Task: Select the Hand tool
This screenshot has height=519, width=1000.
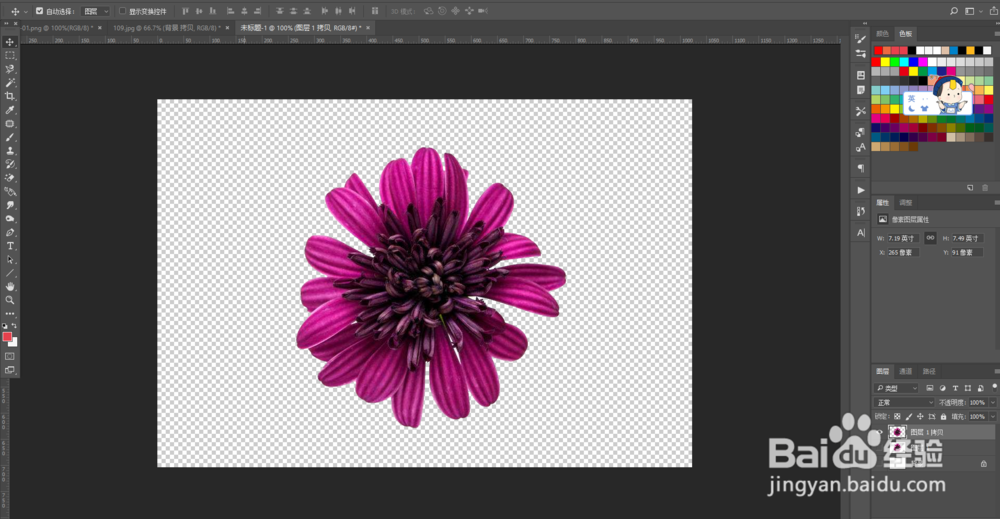Action: [10, 286]
